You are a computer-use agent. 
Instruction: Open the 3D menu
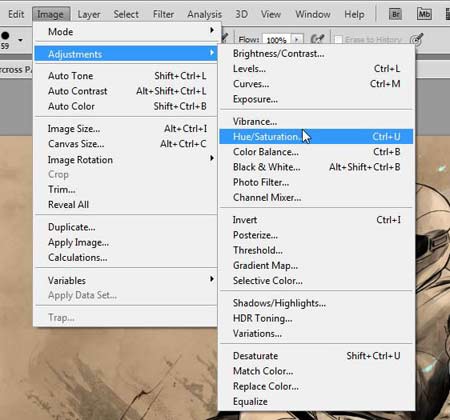tap(241, 14)
